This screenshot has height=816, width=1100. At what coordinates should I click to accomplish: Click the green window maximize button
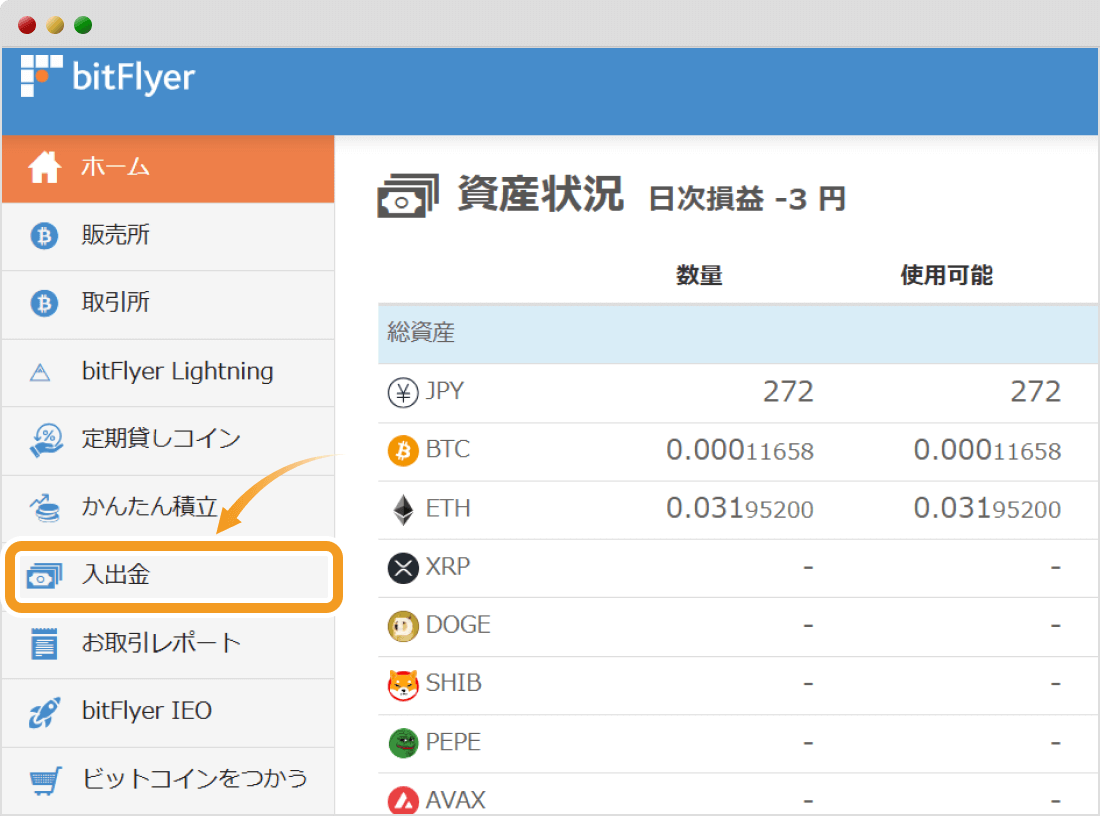coord(83,25)
